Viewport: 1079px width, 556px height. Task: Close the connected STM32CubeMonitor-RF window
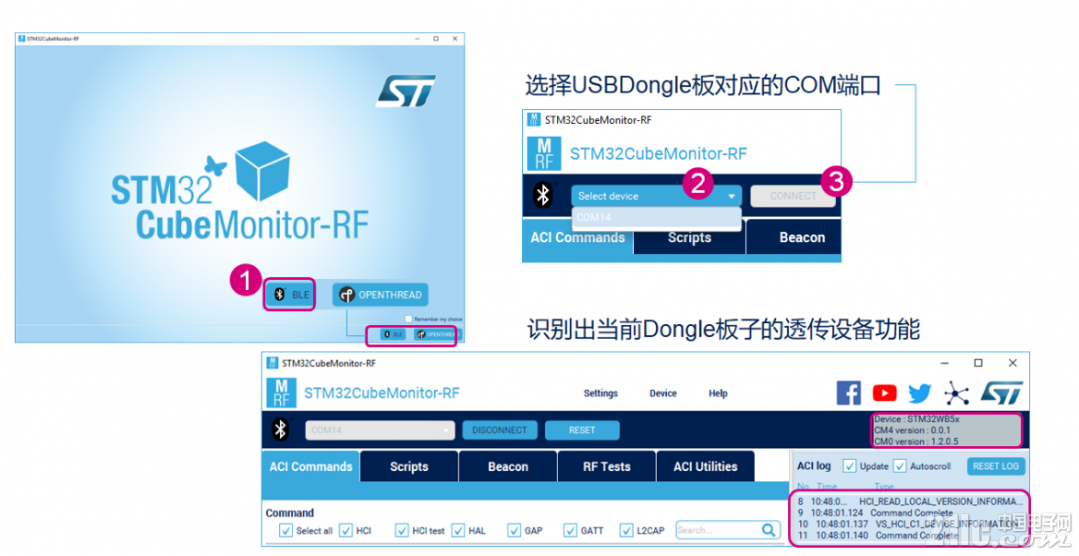click(x=1012, y=363)
